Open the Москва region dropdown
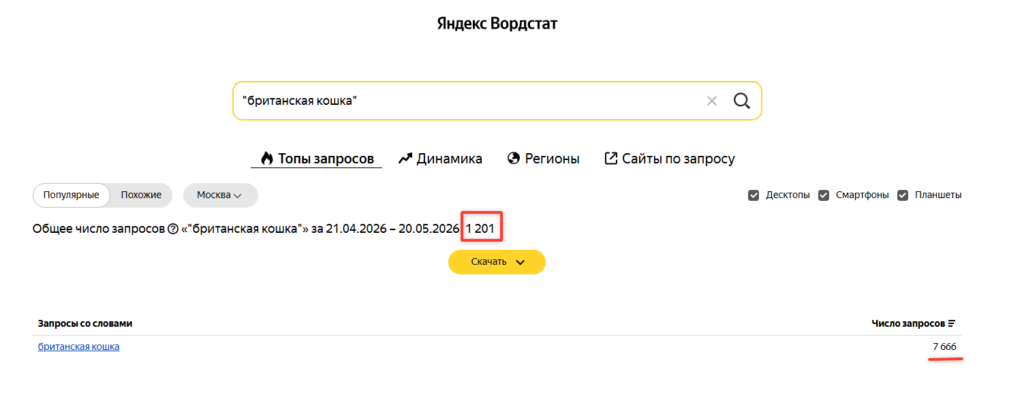Screen dimensions: 1024x418 coord(220,195)
